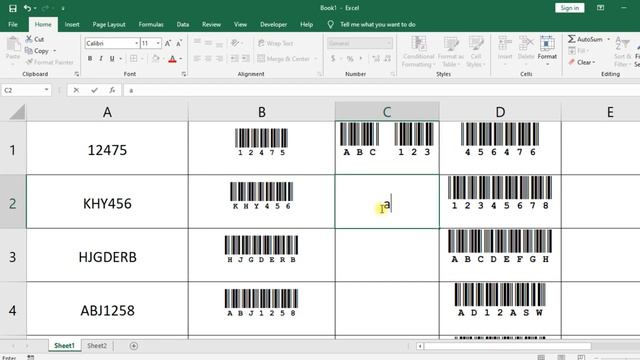Screen dimensions: 640x360
Task: Click the Accounting dollar format icon
Action: click(x=333, y=59)
